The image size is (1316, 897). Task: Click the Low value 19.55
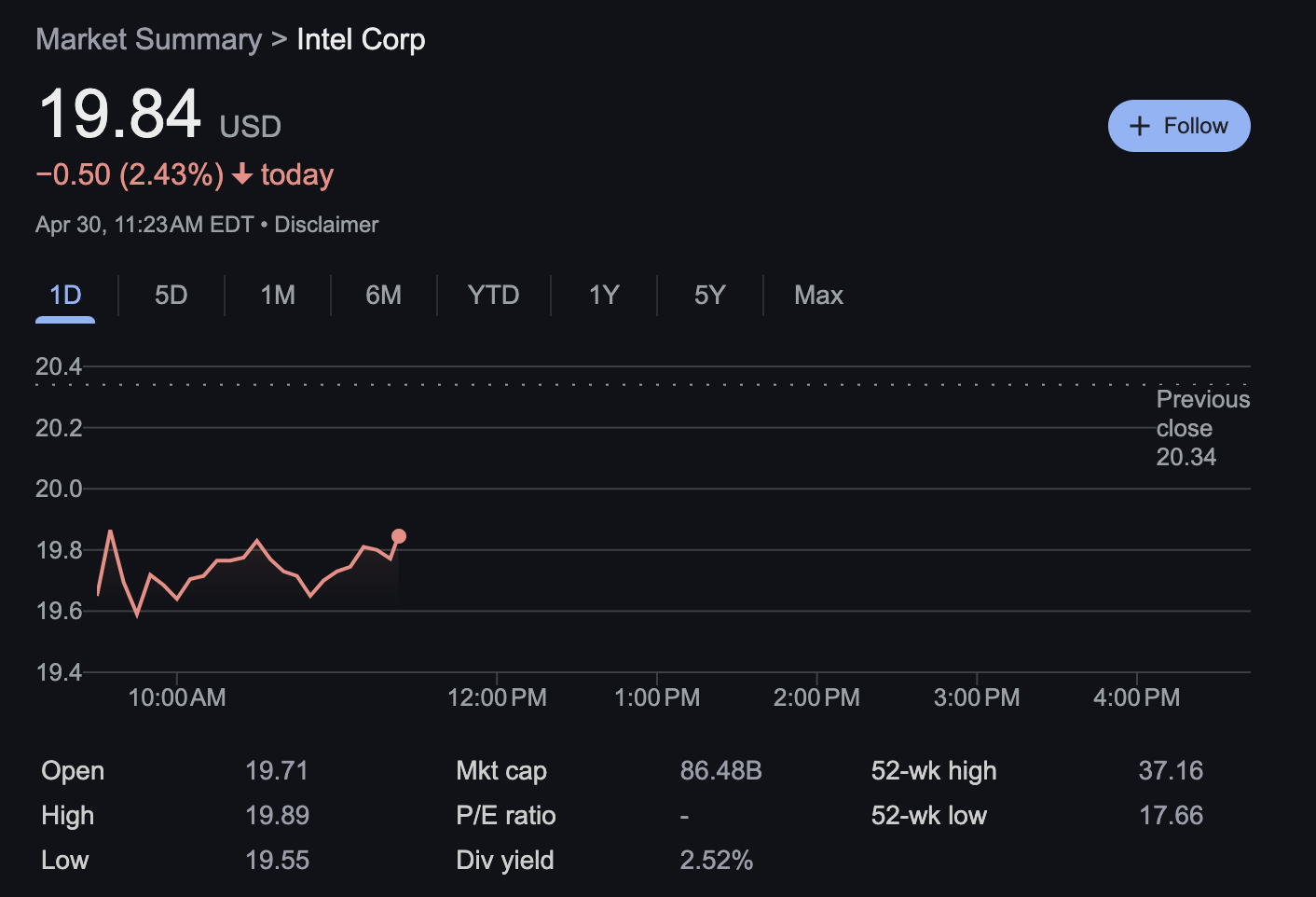(277, 861)
